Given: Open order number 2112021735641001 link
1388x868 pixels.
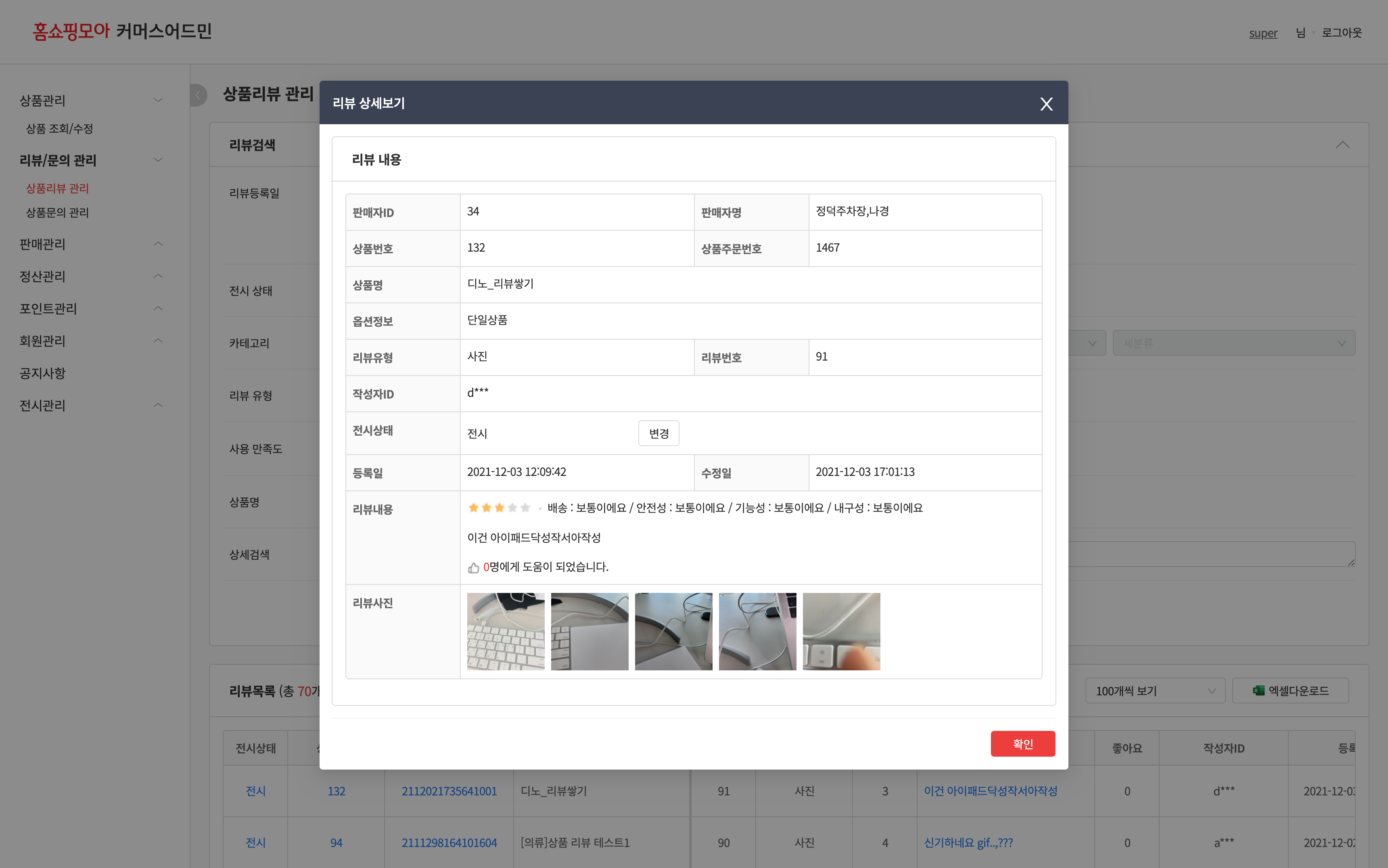Looking at the screenshot, I should [449, 791].
